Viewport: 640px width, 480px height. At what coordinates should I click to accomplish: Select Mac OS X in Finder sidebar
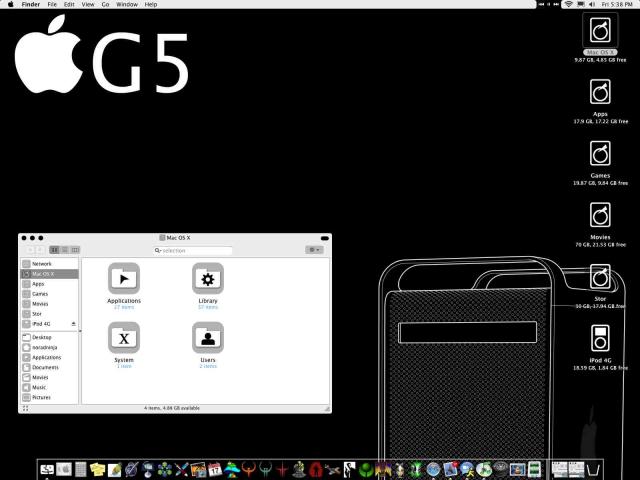(49, 274)
